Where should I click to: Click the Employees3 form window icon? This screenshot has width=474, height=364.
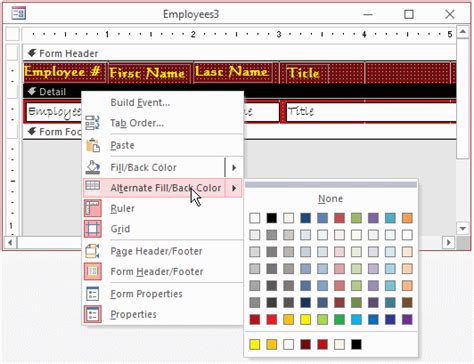[x=18, y=14]
